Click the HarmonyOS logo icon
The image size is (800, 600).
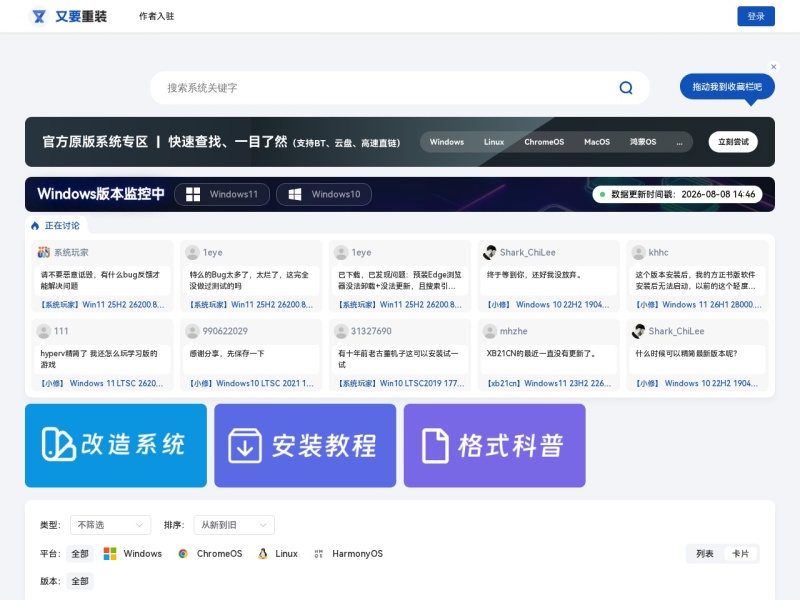tap(318, 554)
